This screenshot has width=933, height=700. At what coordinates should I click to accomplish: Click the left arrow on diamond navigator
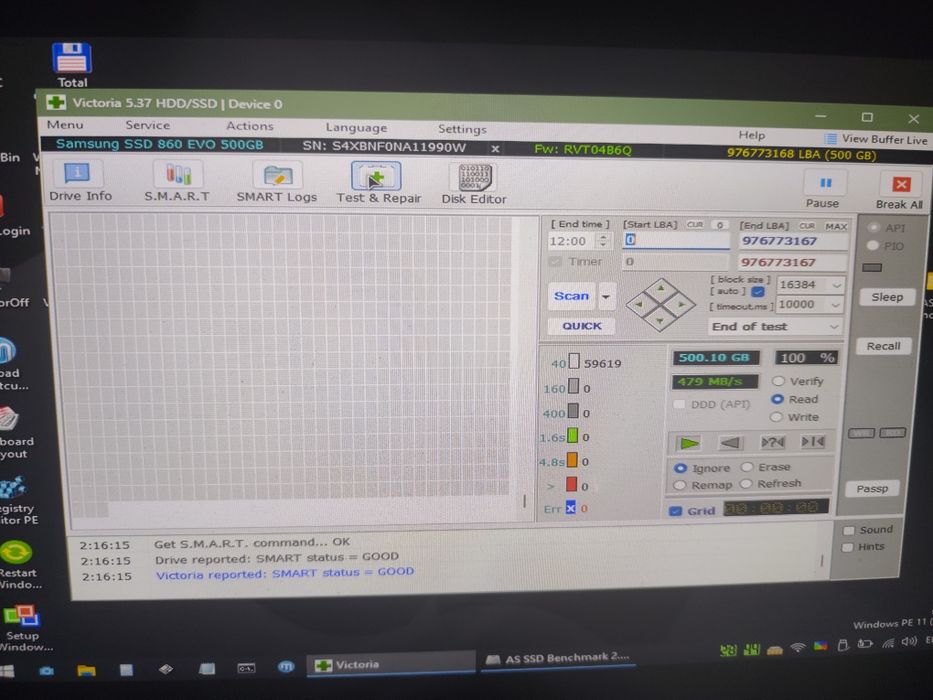(x=638, y=304)
